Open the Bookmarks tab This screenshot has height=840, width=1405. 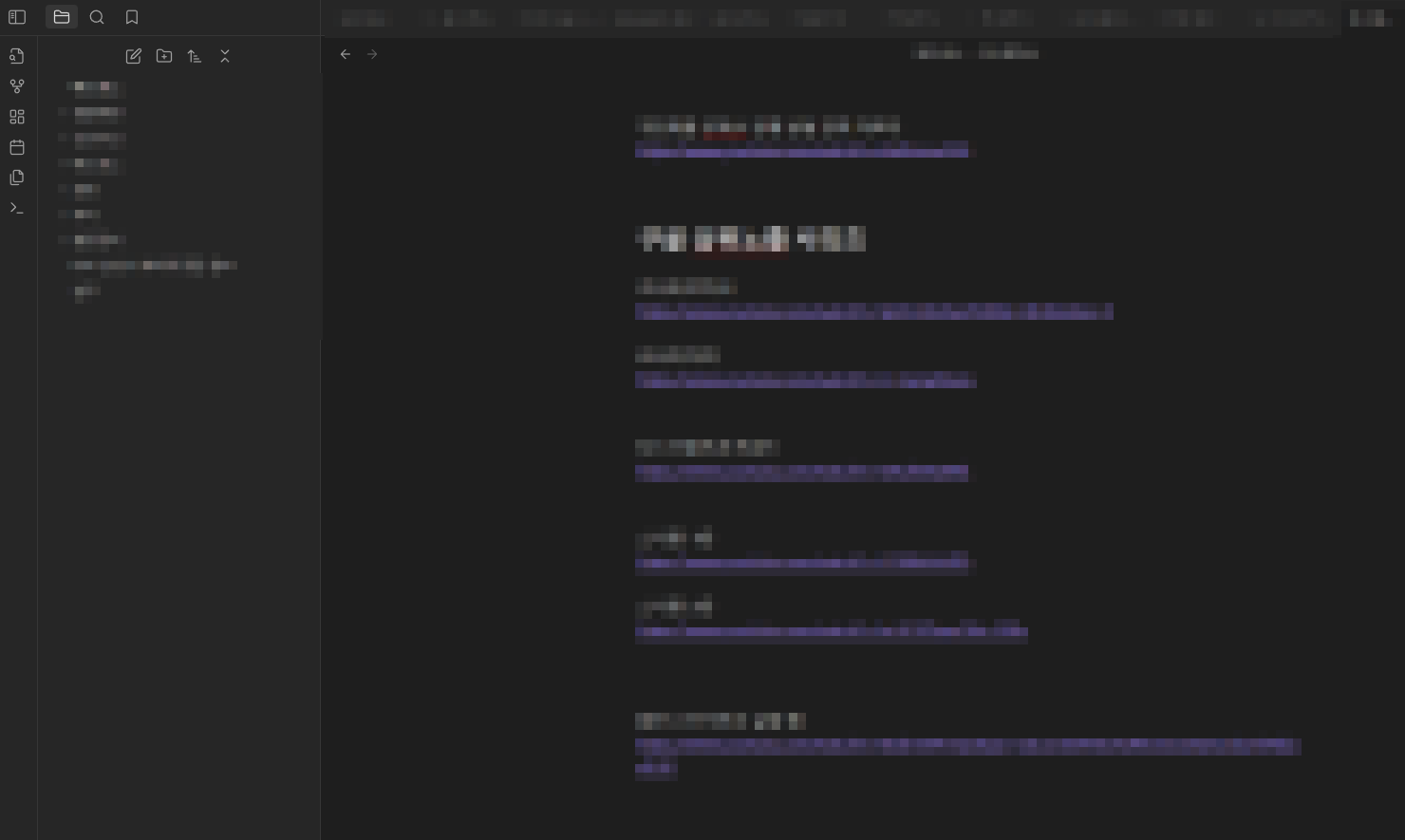(132, 17)
